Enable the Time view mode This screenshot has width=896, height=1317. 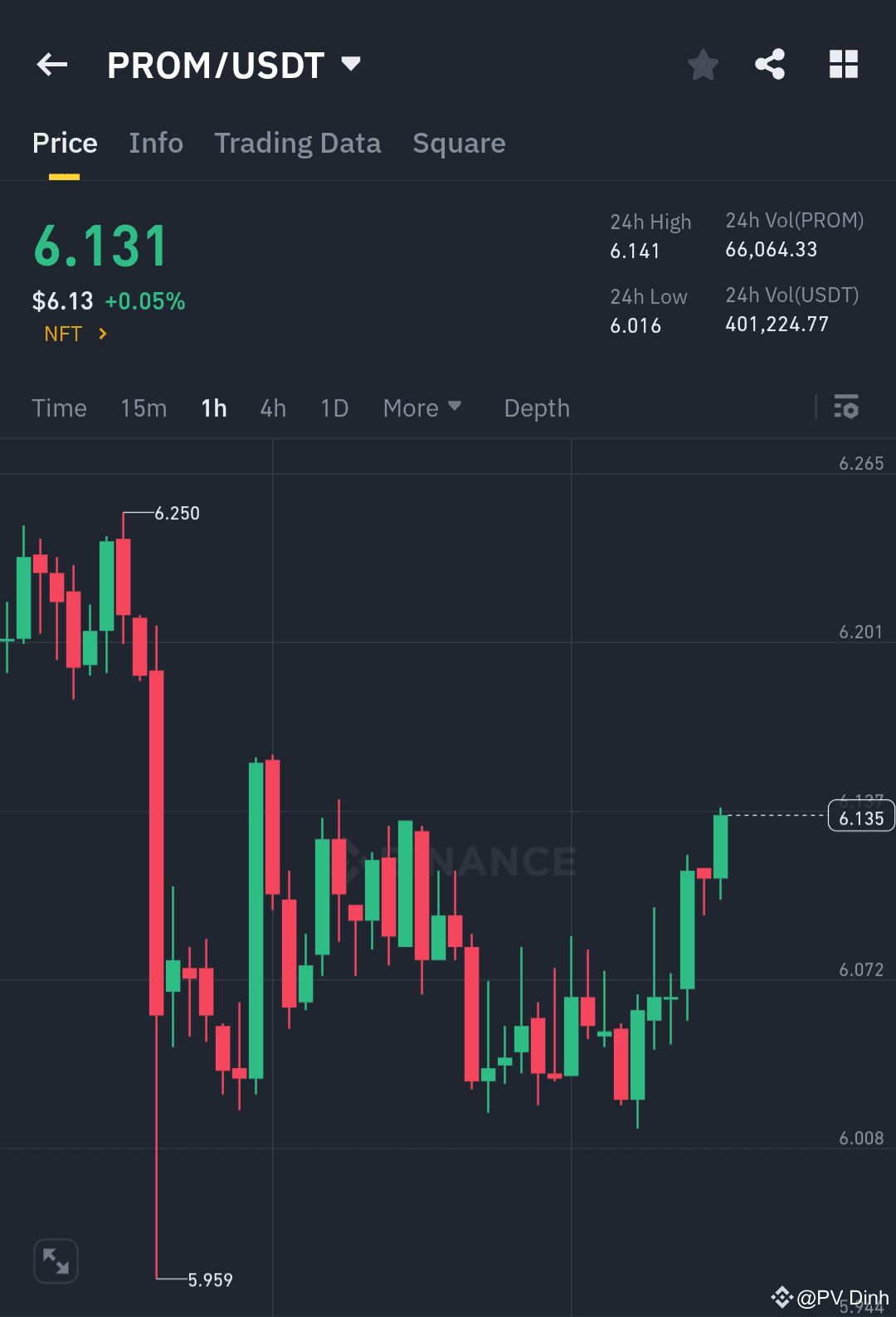pos(59,407)
